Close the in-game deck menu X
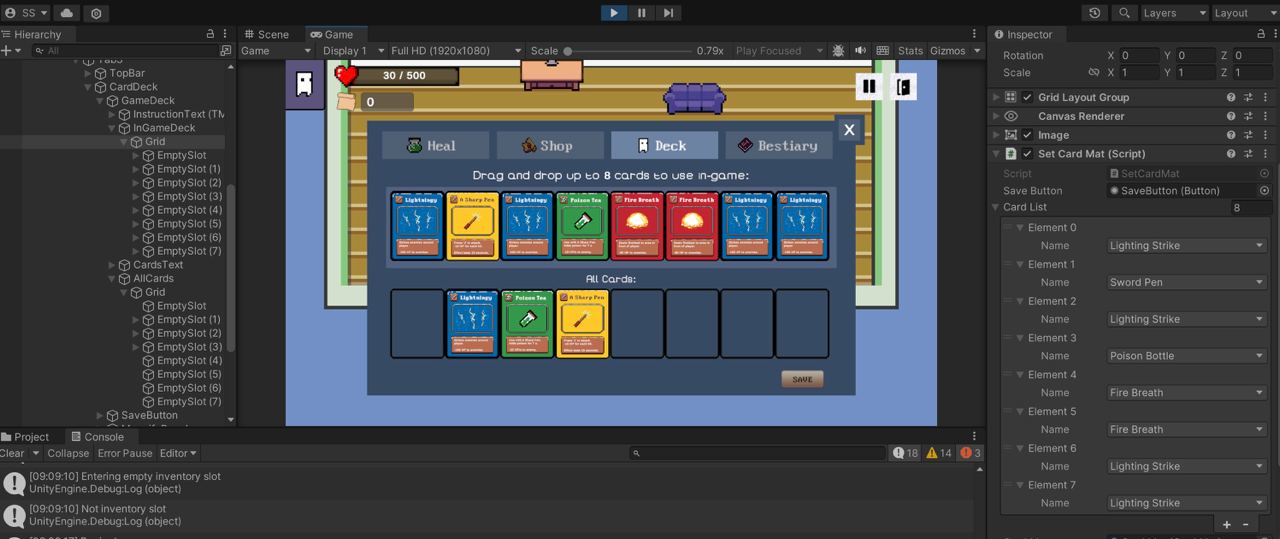1280x539 pixels. [x=849, y=129]
